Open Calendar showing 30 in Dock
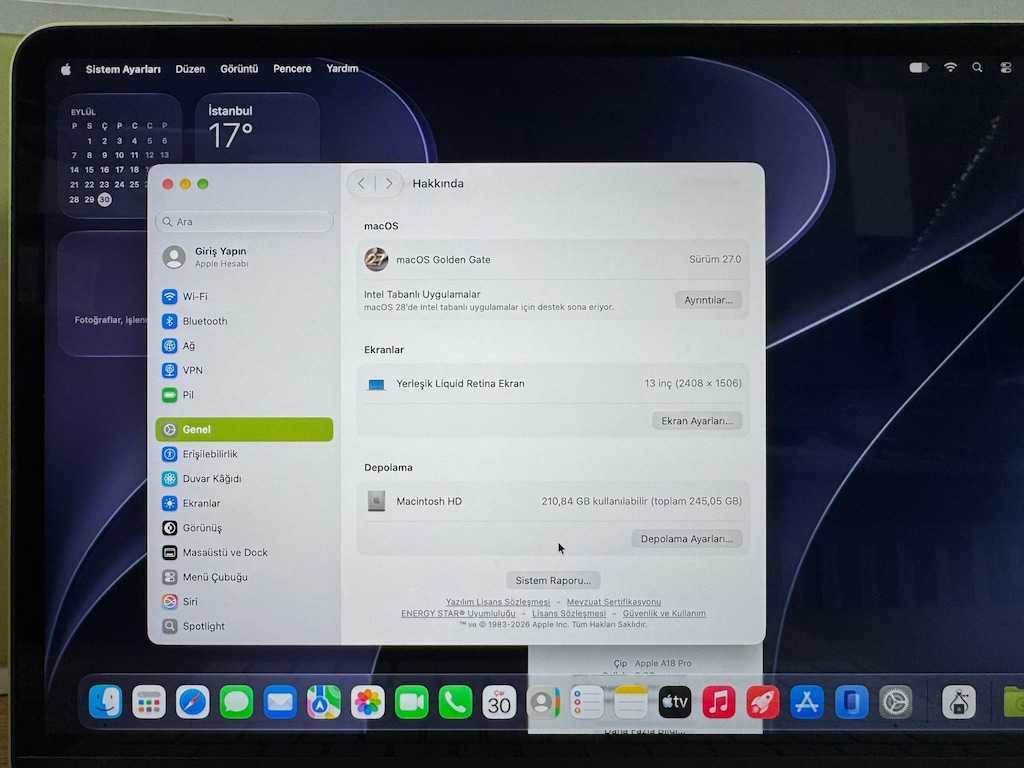This screenshot has width=1024, height=768. pyautogui.click(x=499, y=702)
